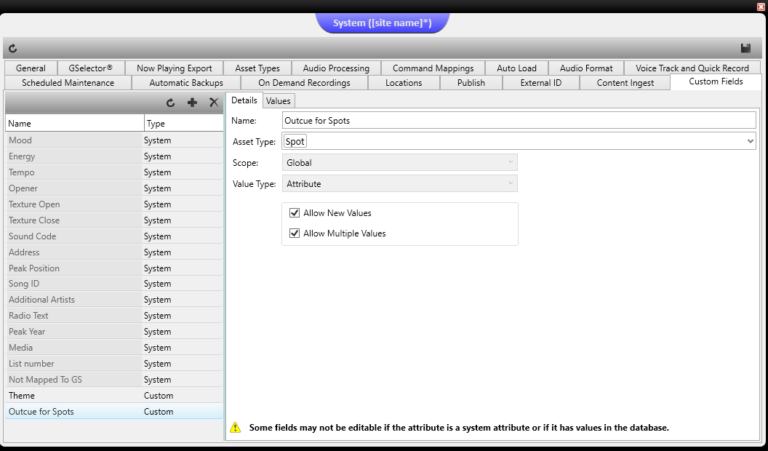Open the Value Type dropdown
The width and height of the screenshot is (768, 451).
tap(510, 184)
